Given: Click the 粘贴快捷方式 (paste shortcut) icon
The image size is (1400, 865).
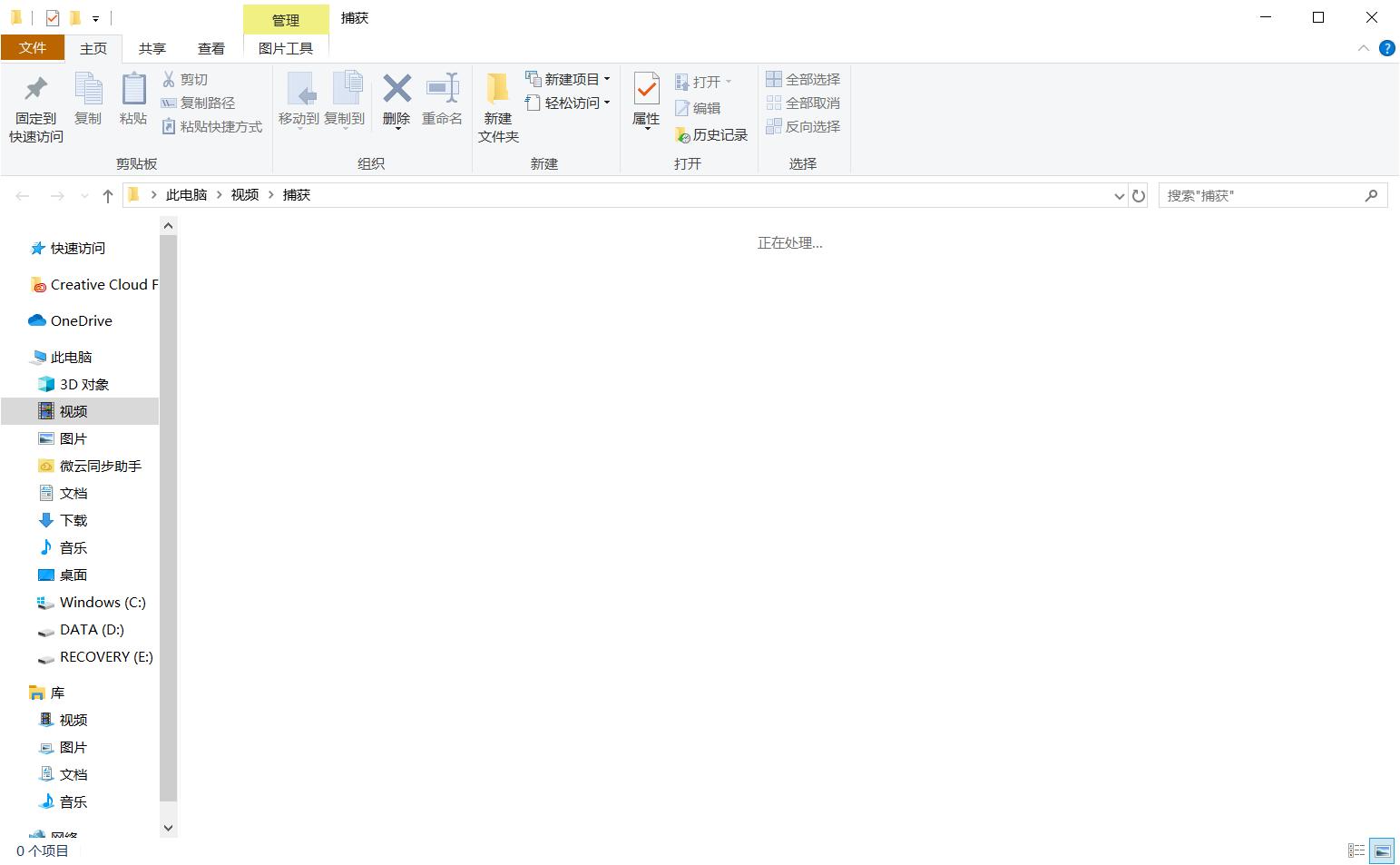Looking at the screenshot, I should [169, 126].
